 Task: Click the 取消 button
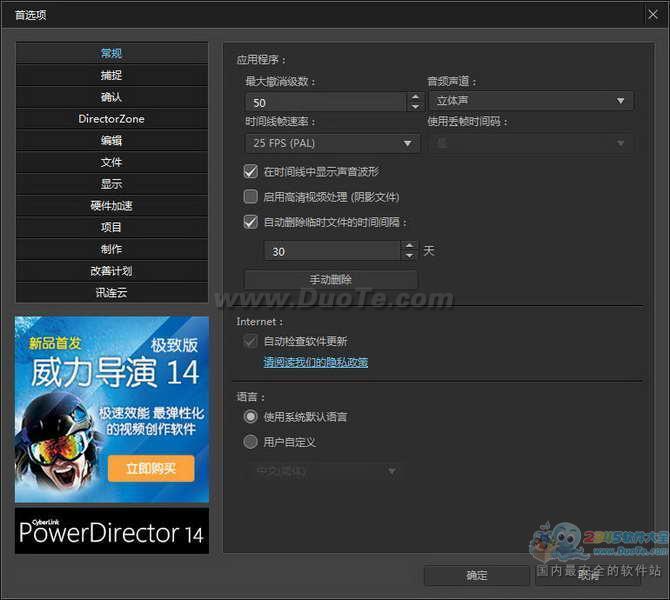tap(588, 576)
